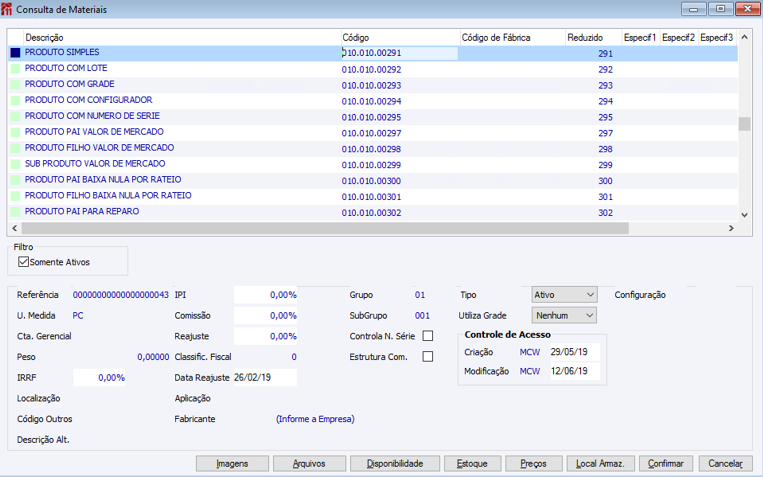The height and width of the screenshot is (477, 763).
Task: Click the green marker beside PRODUTO FILHO VALOR DE MERCADO
Action: 16,148
